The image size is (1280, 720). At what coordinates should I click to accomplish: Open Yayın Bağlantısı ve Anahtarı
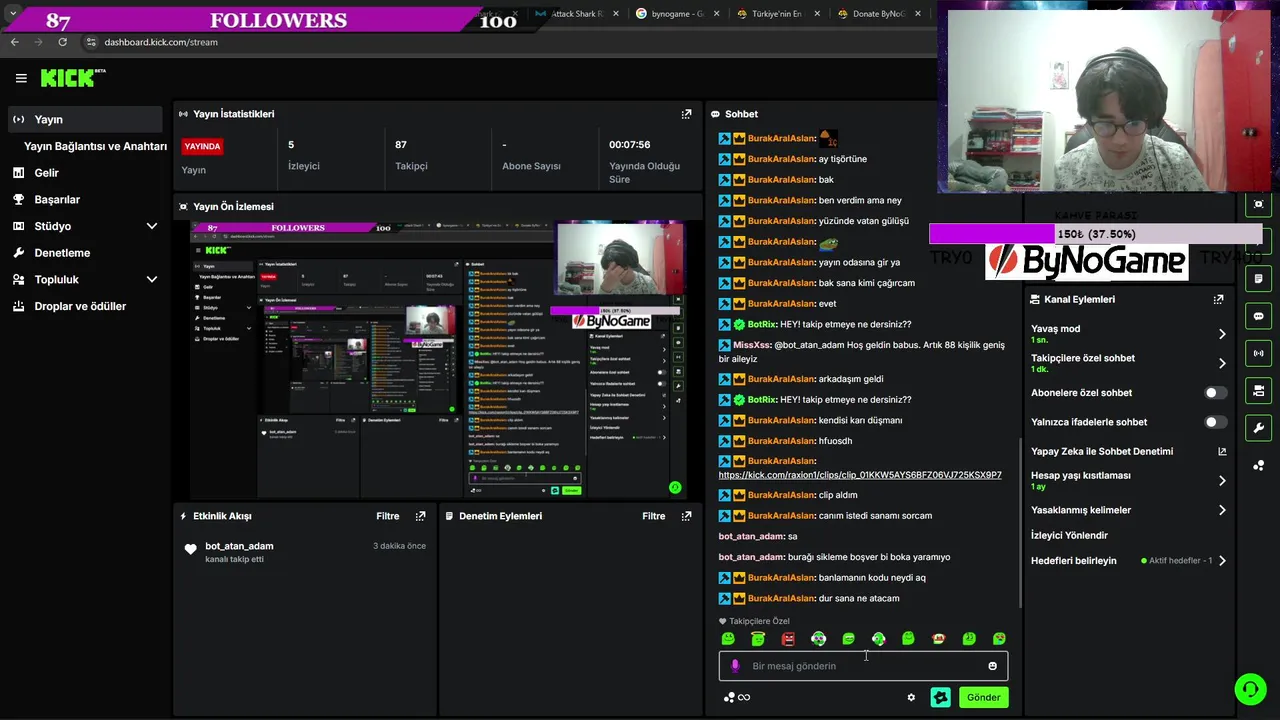95,146
